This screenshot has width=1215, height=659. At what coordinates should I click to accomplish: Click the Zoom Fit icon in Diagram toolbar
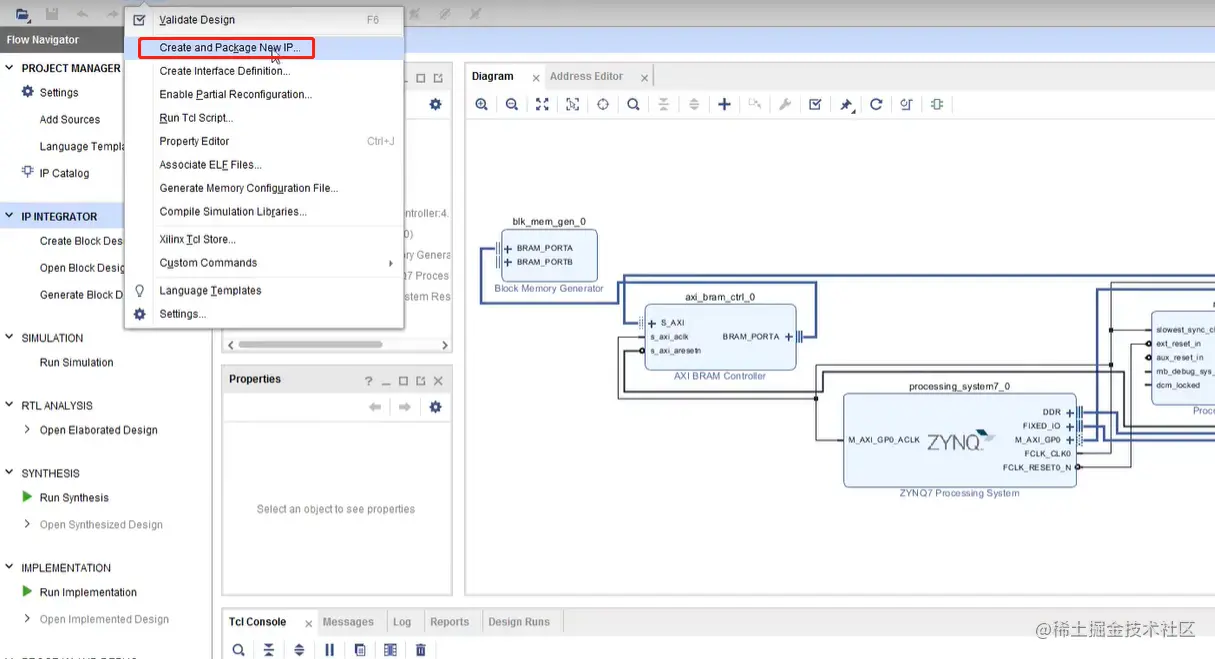pos(542,104)
